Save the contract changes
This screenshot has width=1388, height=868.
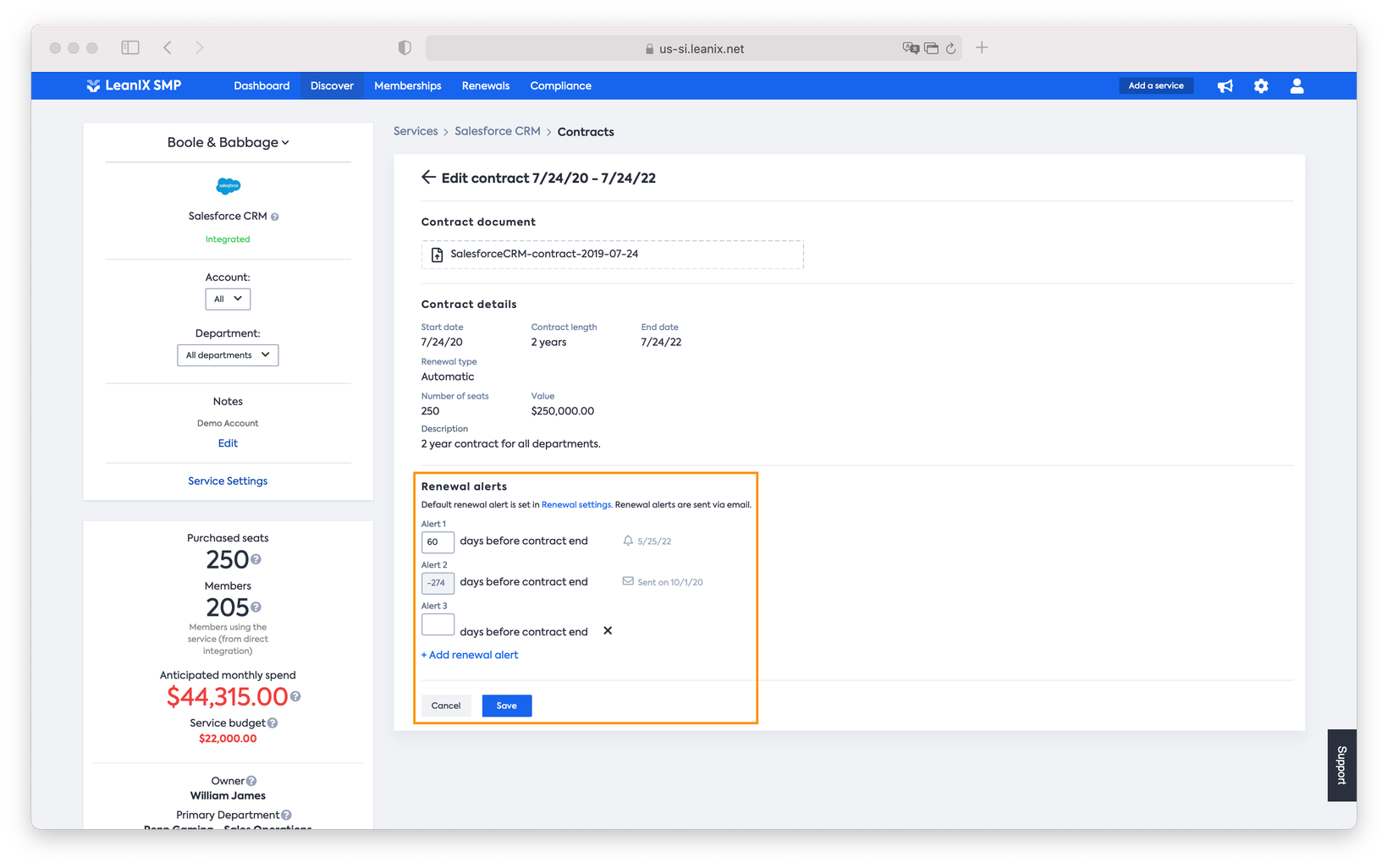(x=507, y=706)
